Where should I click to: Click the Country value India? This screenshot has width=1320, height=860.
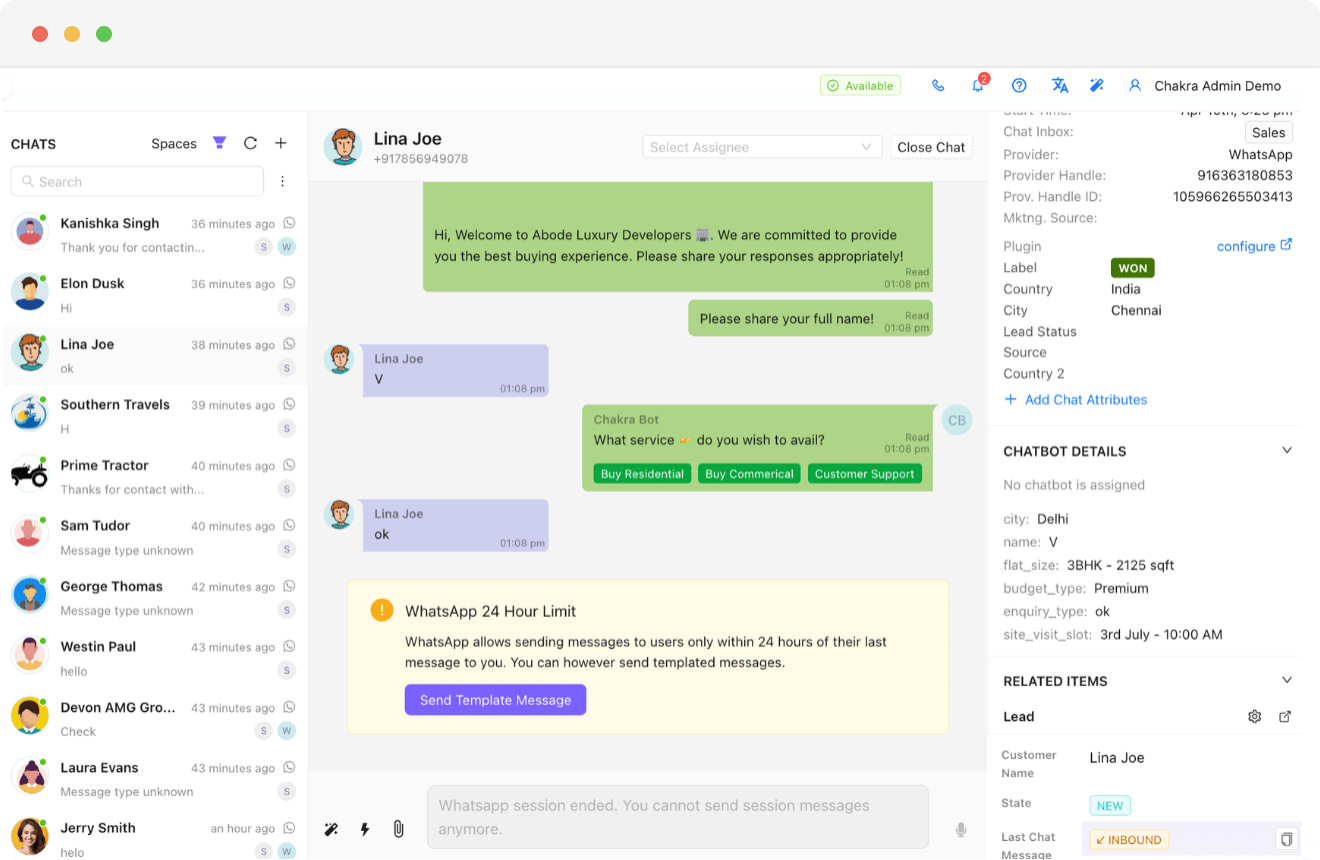pos(1126,289)
